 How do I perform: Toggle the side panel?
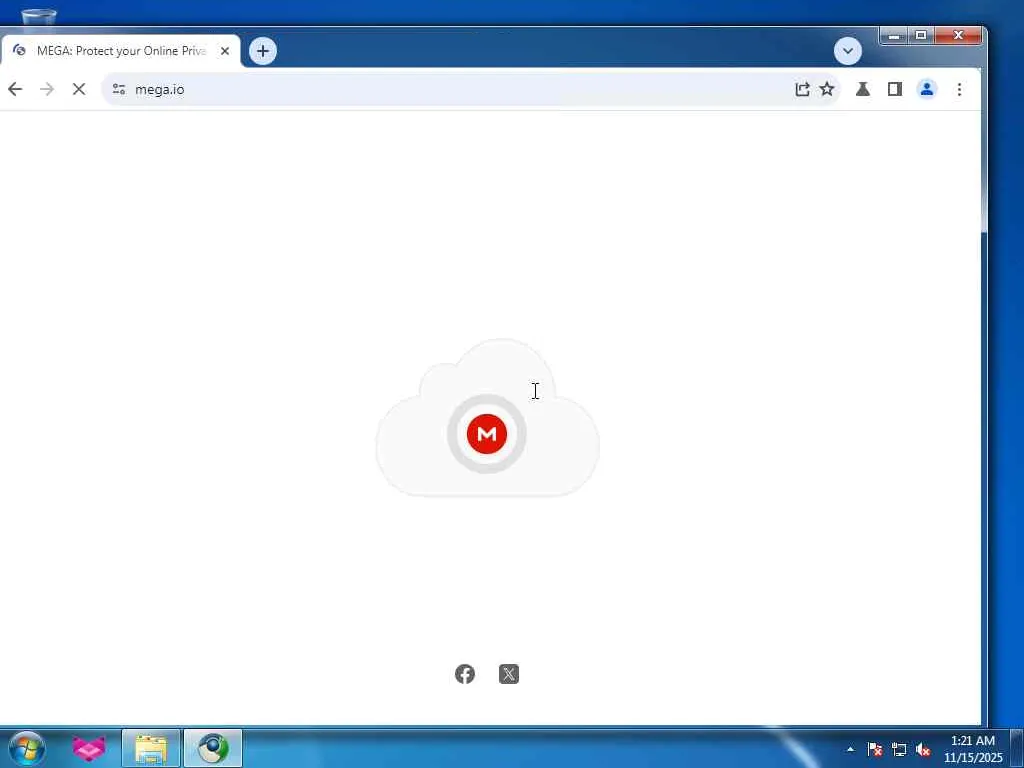(895, 89)
